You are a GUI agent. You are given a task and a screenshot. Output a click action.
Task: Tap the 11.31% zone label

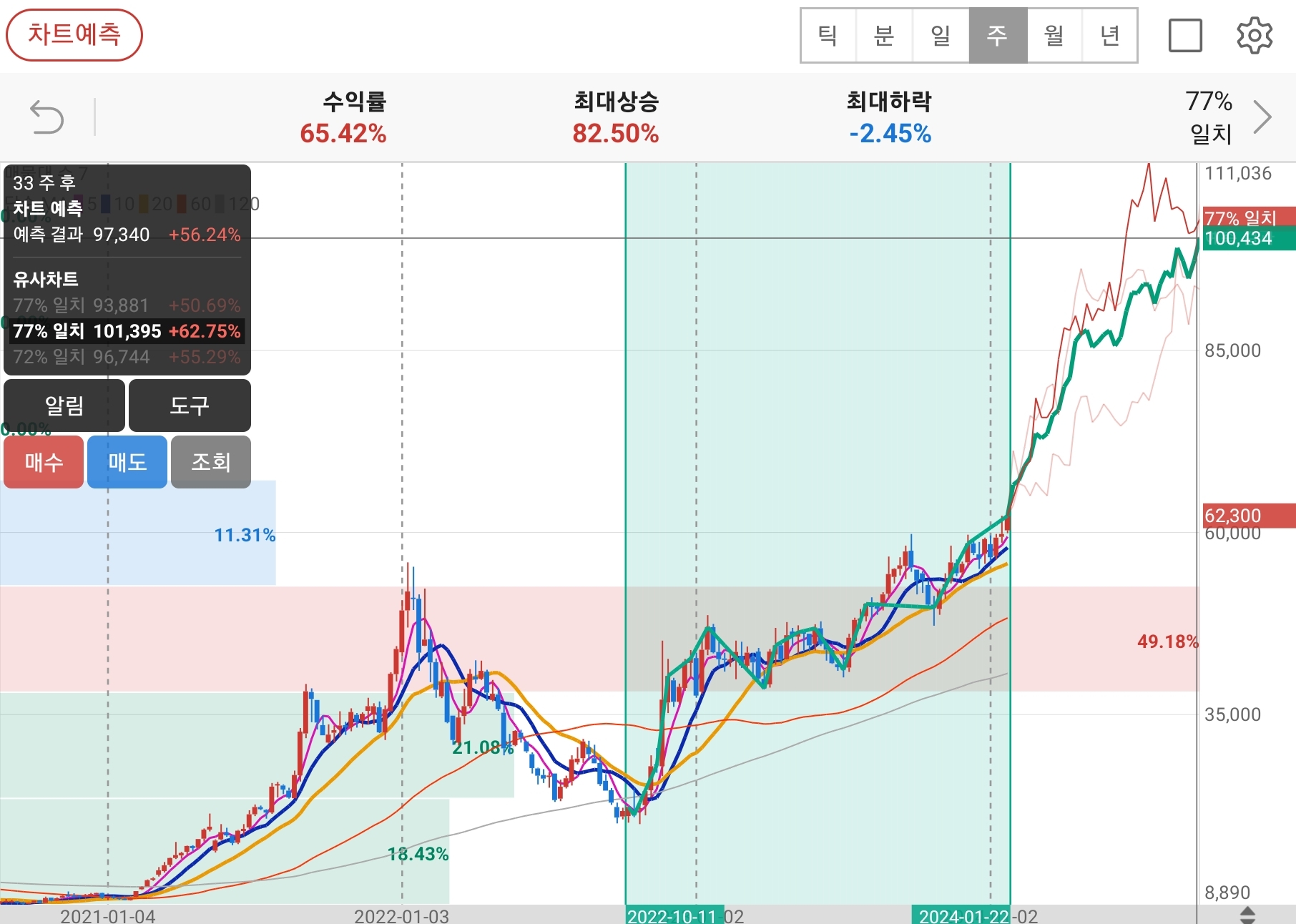click(x=245, y=535)
